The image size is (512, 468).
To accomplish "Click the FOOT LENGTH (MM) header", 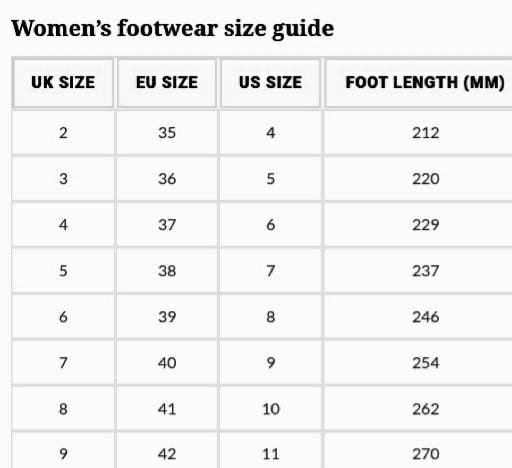I will 425,83.
